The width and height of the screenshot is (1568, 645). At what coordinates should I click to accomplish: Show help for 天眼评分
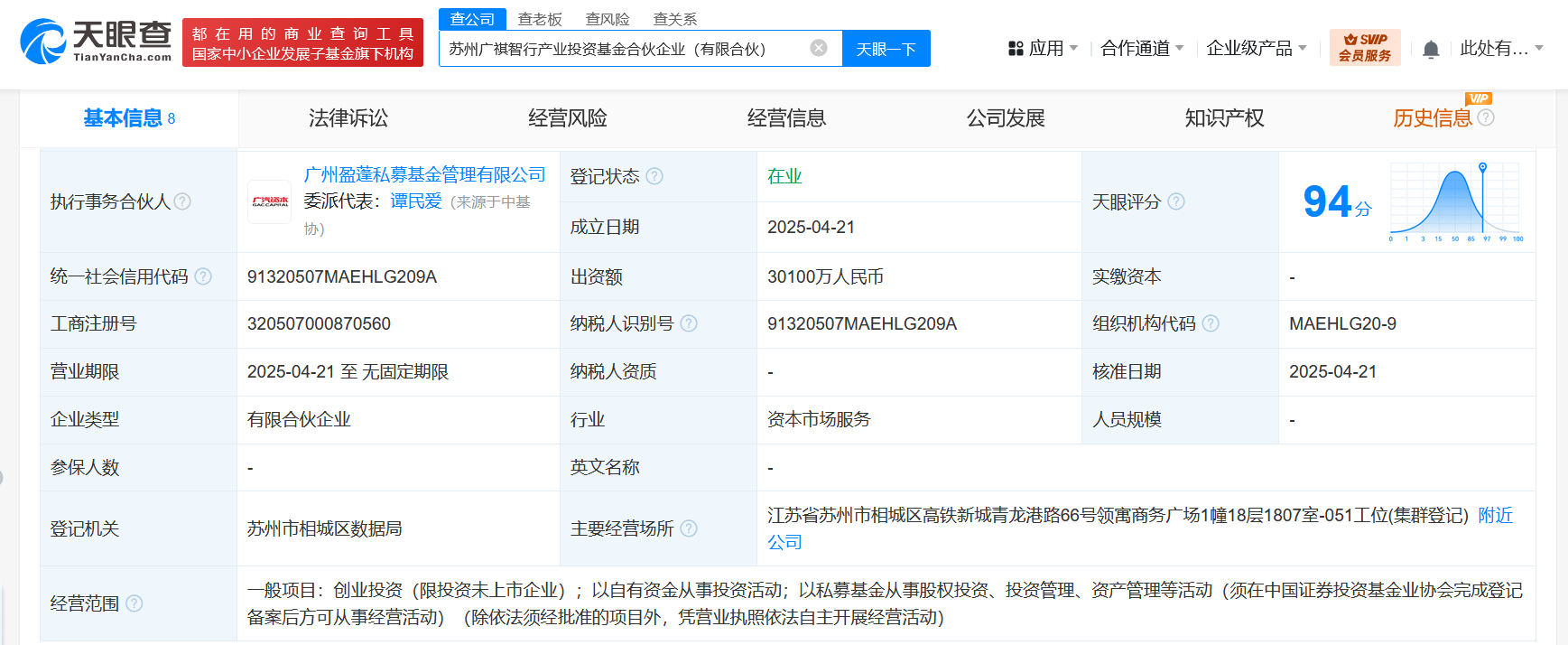tap(1176, 201)
